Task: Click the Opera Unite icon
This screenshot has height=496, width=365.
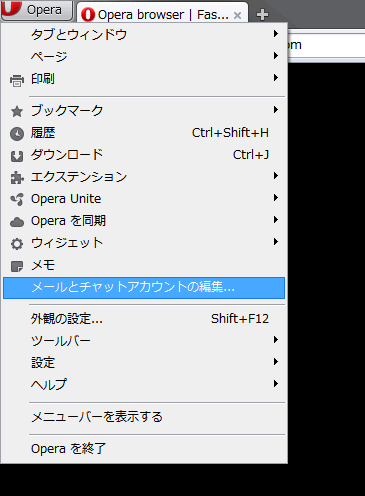Action: tap(17, 199)
